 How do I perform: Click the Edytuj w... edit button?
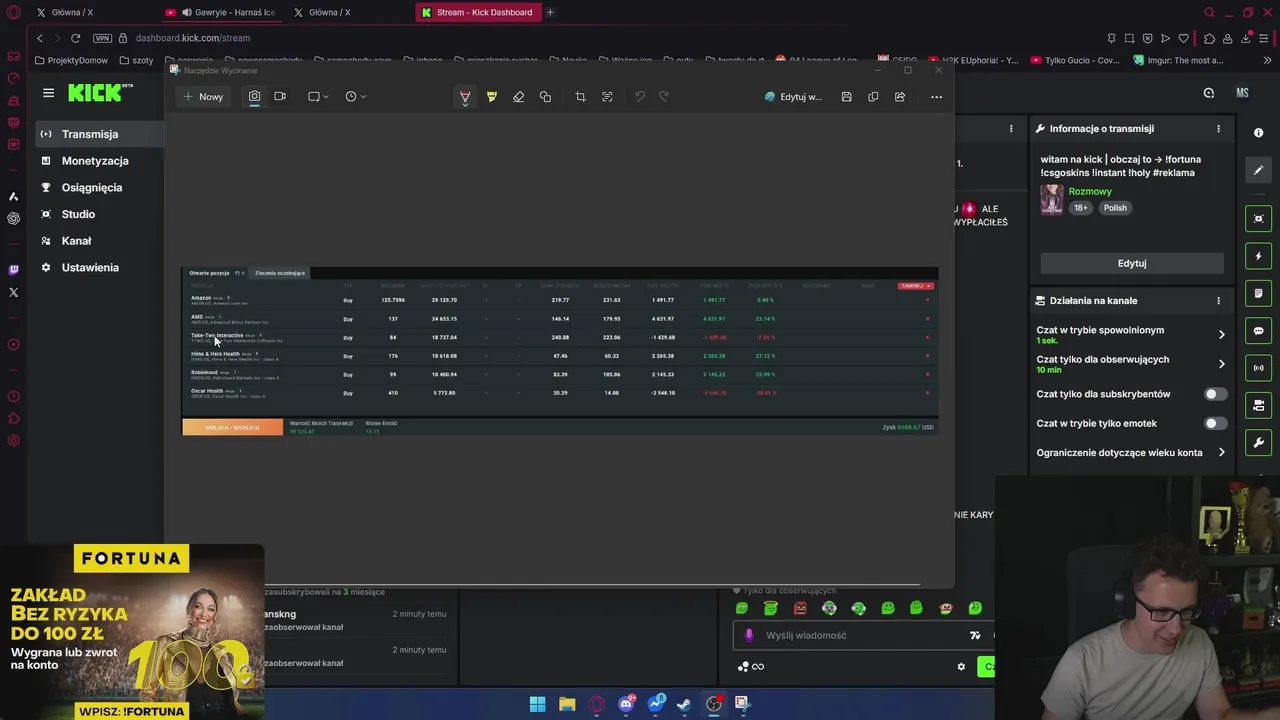click(793, 97)
